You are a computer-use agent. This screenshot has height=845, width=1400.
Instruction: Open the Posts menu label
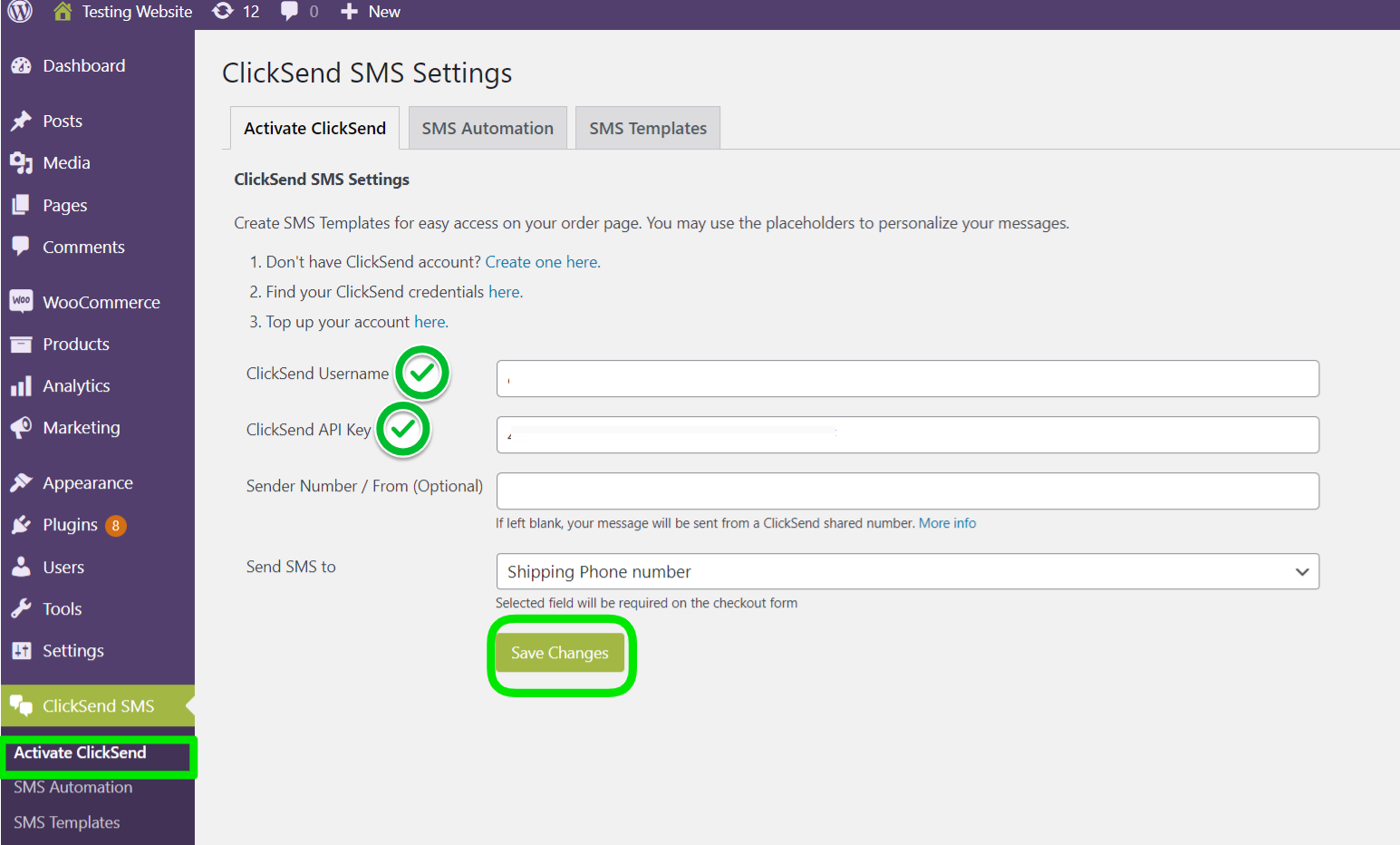63,121
